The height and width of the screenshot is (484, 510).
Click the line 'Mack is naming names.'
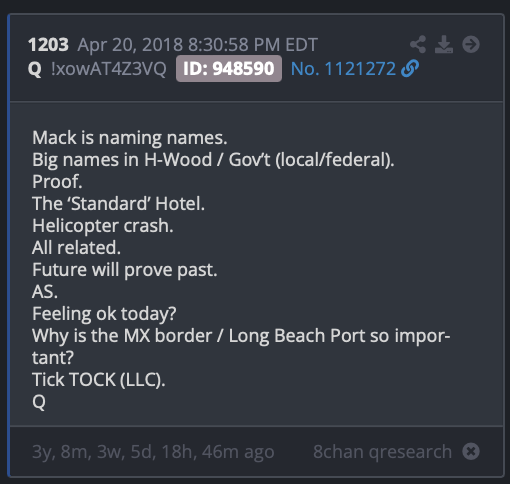click(130, 138)
